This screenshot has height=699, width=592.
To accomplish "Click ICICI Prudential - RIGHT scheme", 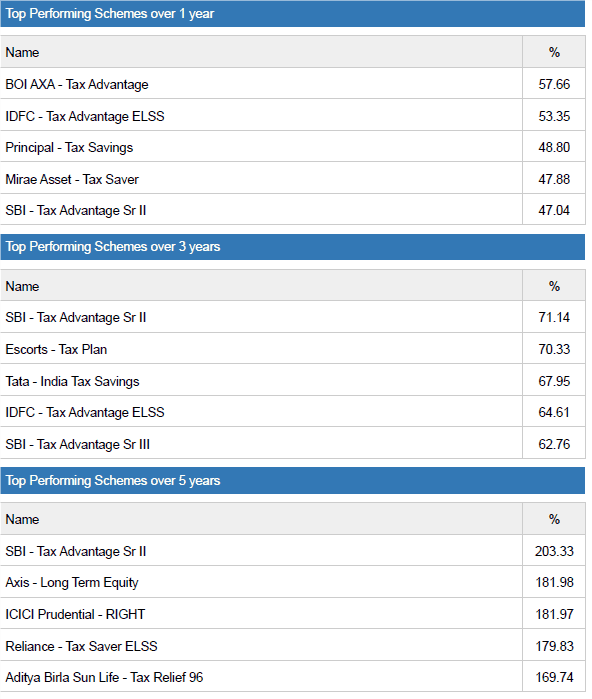I will coord(75,614).
